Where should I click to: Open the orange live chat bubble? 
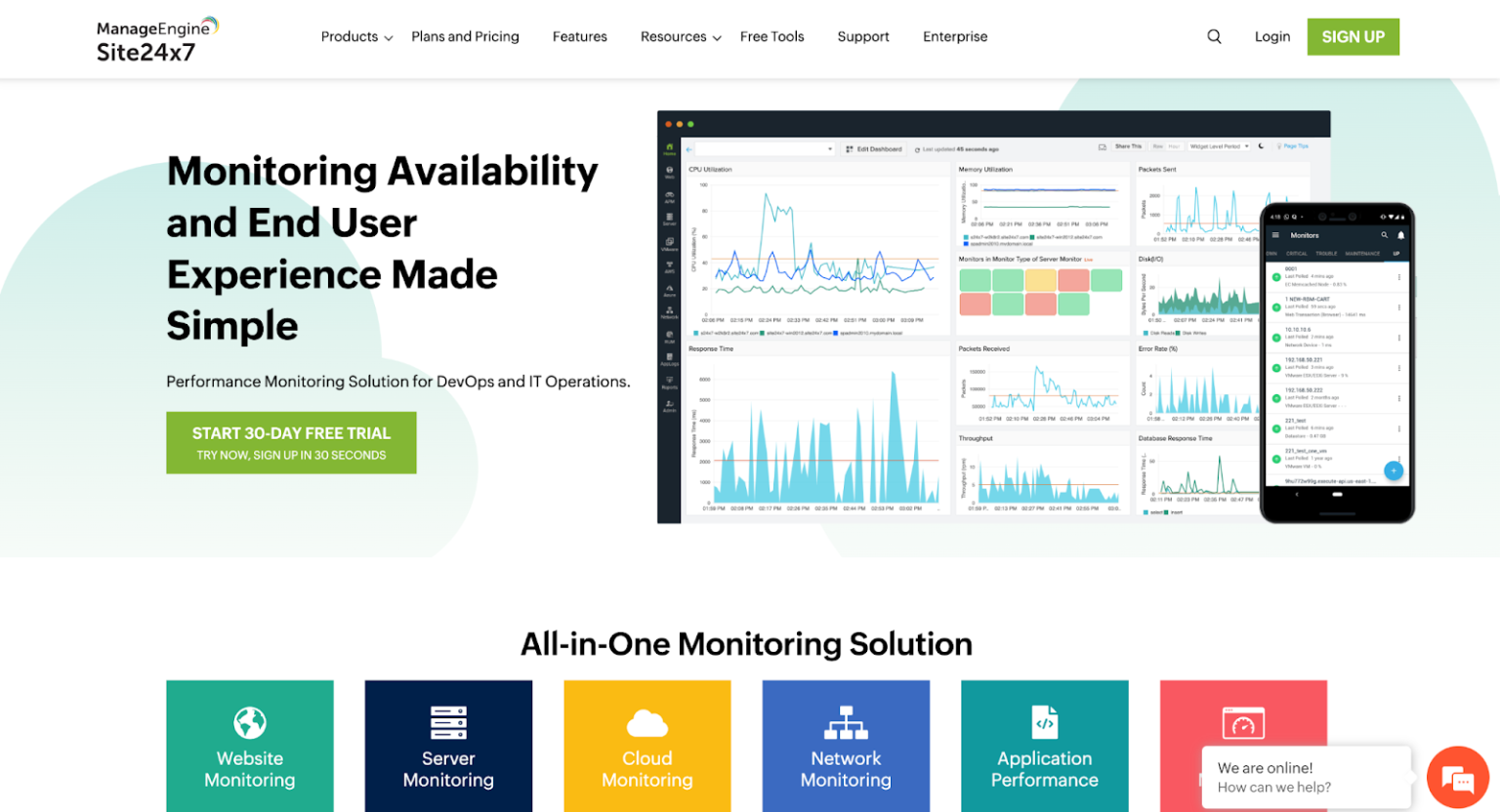tap(1457, 778)
